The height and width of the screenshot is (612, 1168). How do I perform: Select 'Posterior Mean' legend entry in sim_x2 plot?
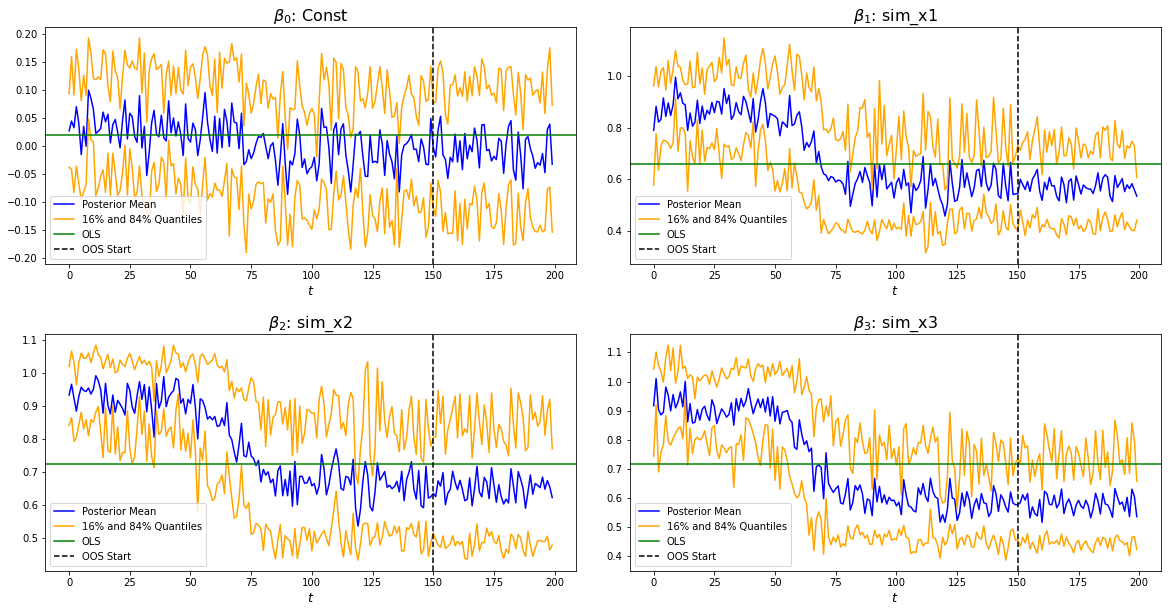104,511
